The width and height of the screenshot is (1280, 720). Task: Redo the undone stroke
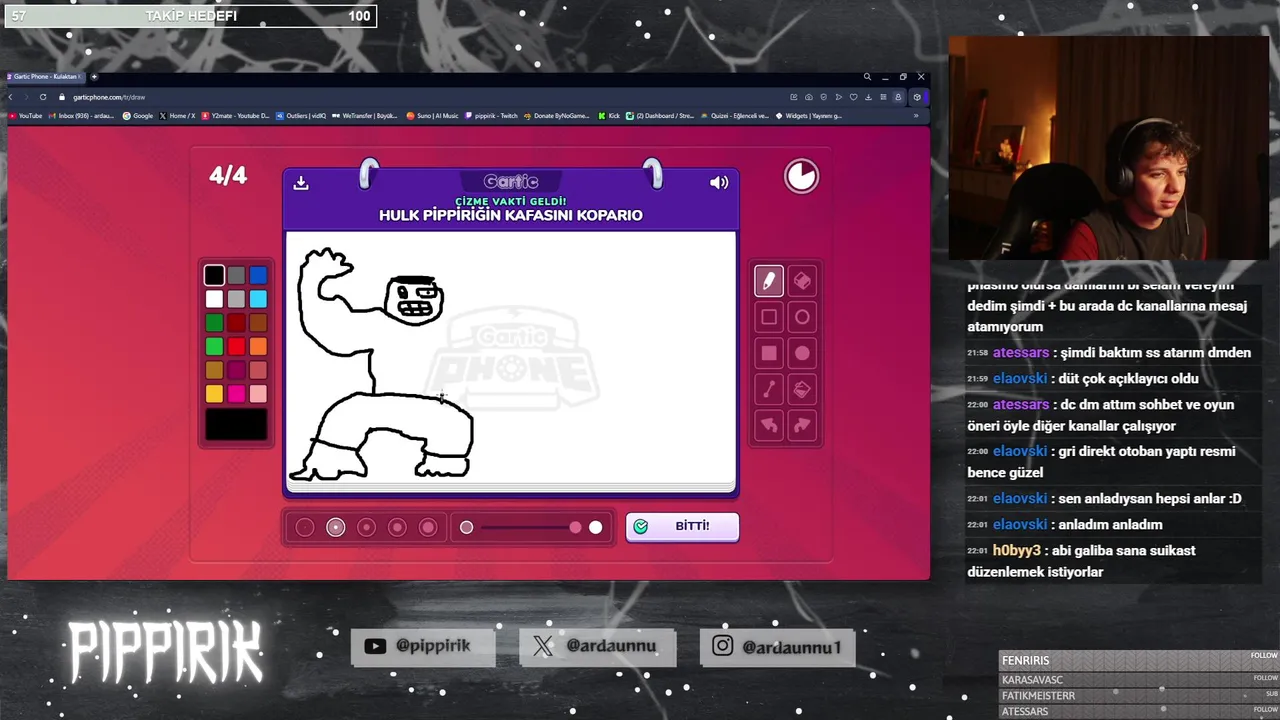pyautogui.click(x=802, y=425)
